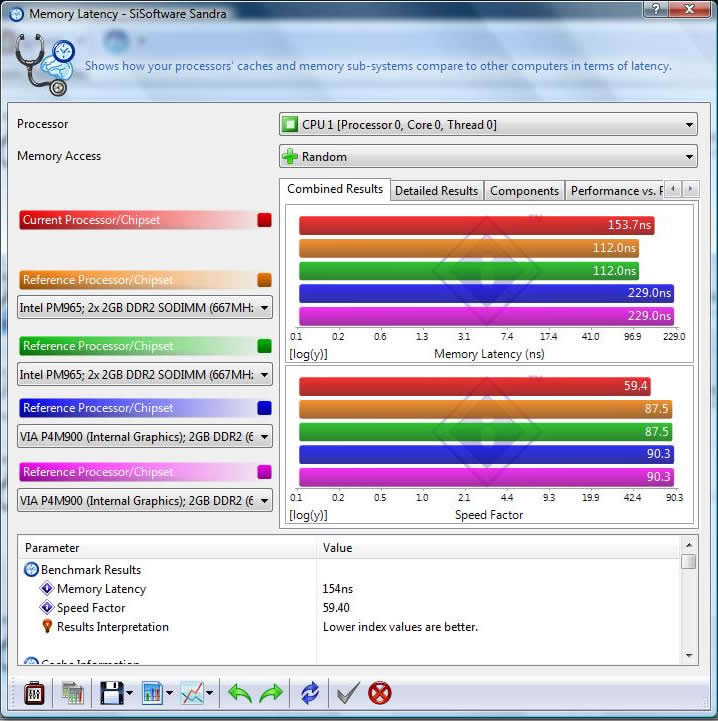Click the Value column header
The width and height of the screenshot is (718, 721).
(x=499, y=548)
